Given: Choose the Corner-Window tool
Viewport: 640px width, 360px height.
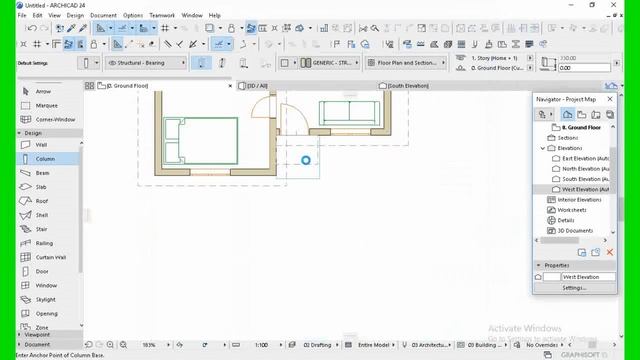Looking at the screenshot, I should point(55,120).
